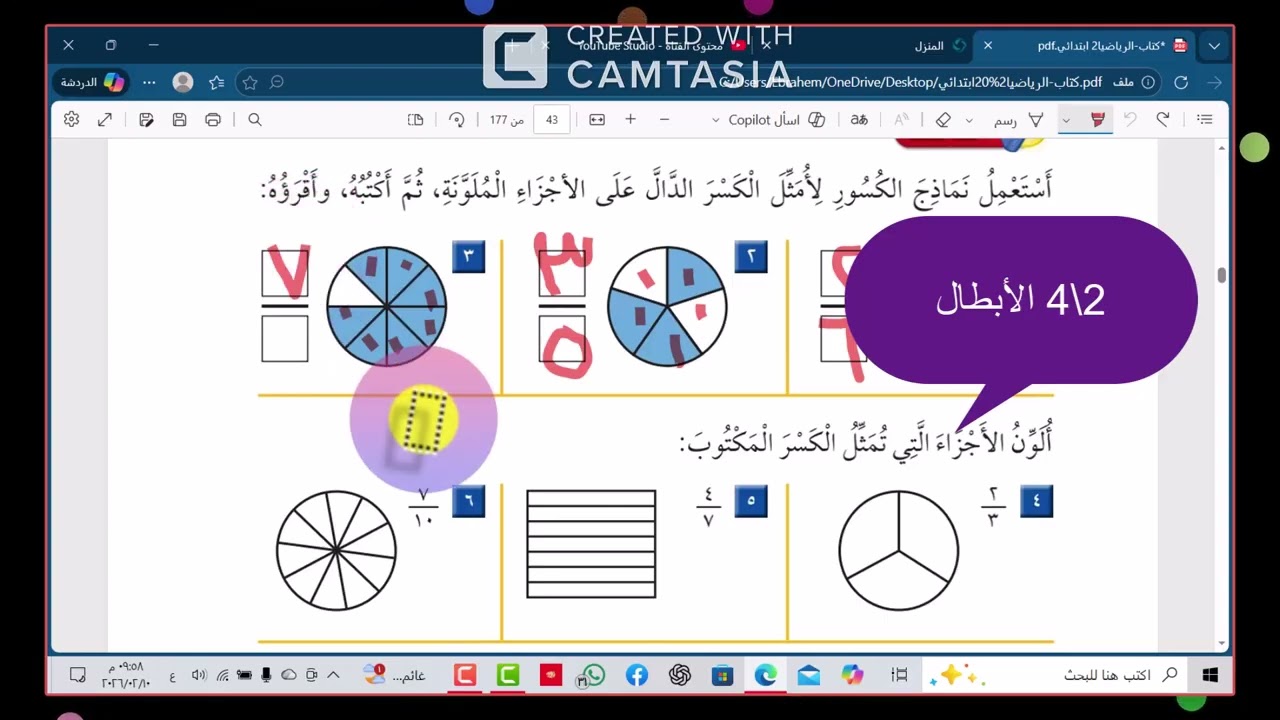Save the PDF with the floppy disk icon
This screenshot has height=720, width=1280.
[180, 120]
